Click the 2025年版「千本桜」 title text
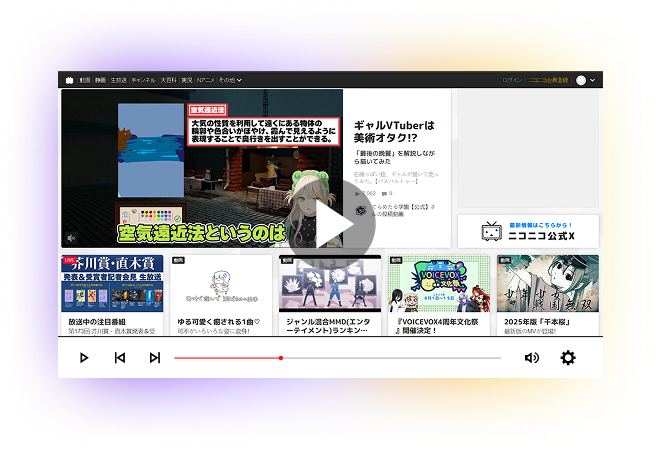Screen dimensions: 661x450 (x=537, y=322)
